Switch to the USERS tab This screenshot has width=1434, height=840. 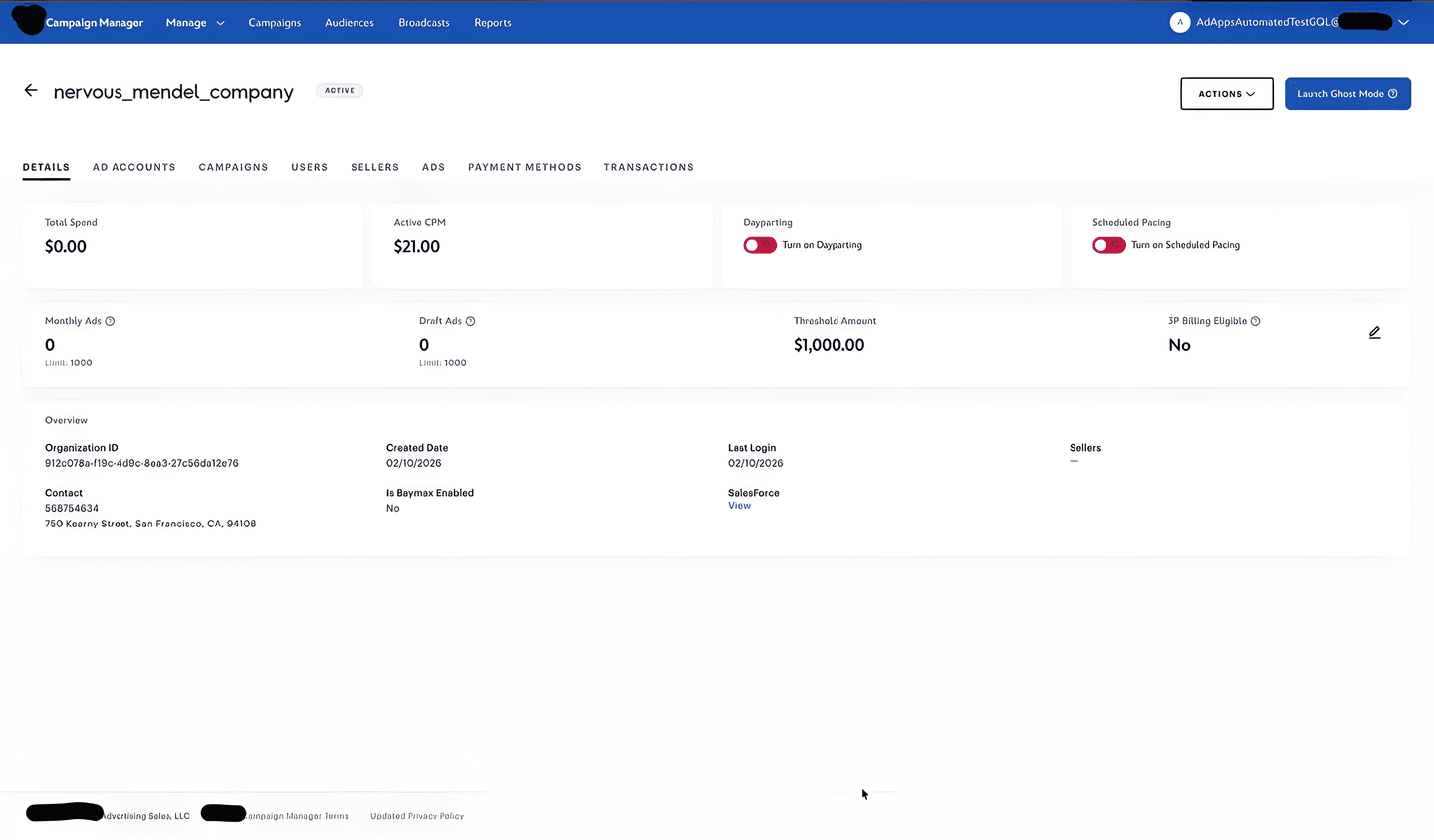(x=309, y=167)
